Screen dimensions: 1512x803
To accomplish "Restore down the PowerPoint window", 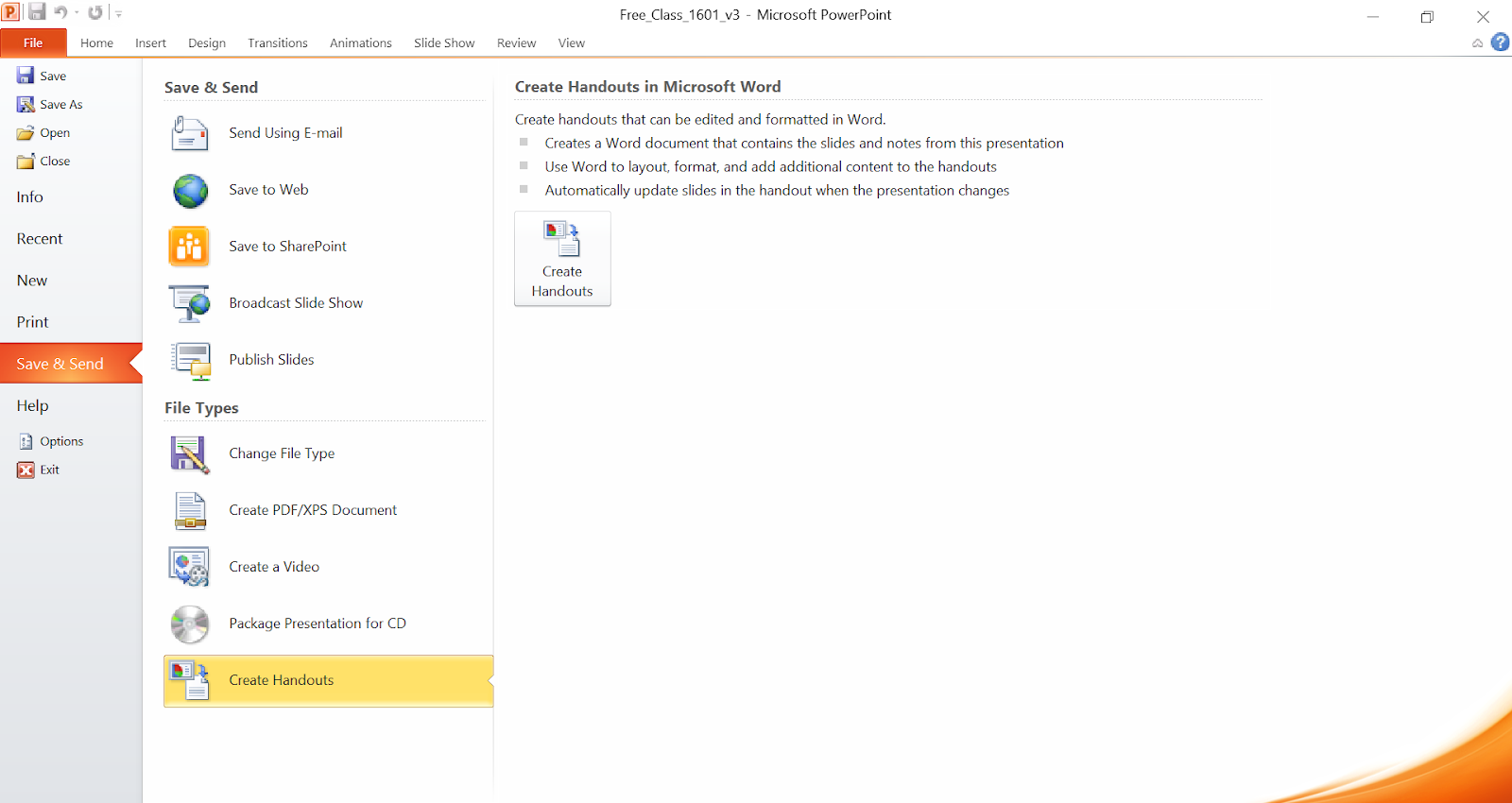I will point(1427,16).
